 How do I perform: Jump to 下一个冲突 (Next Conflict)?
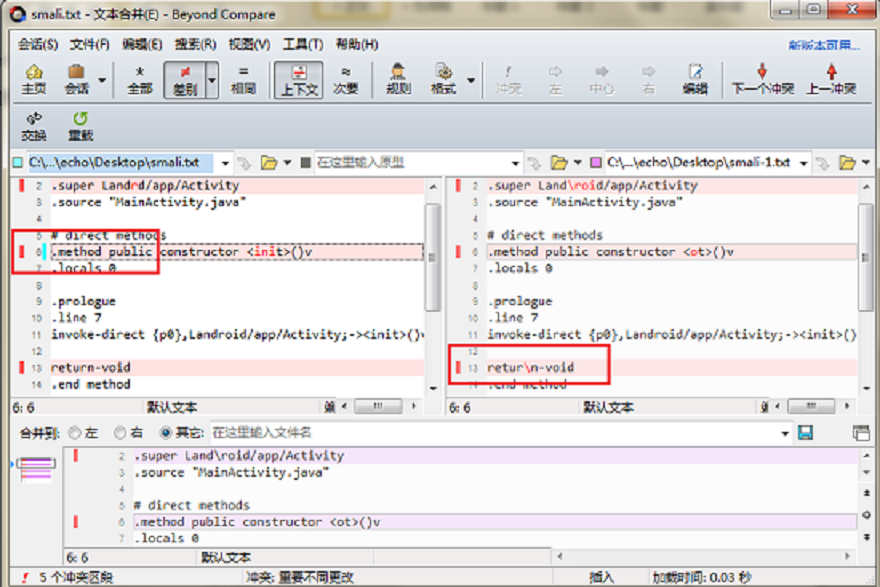[x=762, y=79]
